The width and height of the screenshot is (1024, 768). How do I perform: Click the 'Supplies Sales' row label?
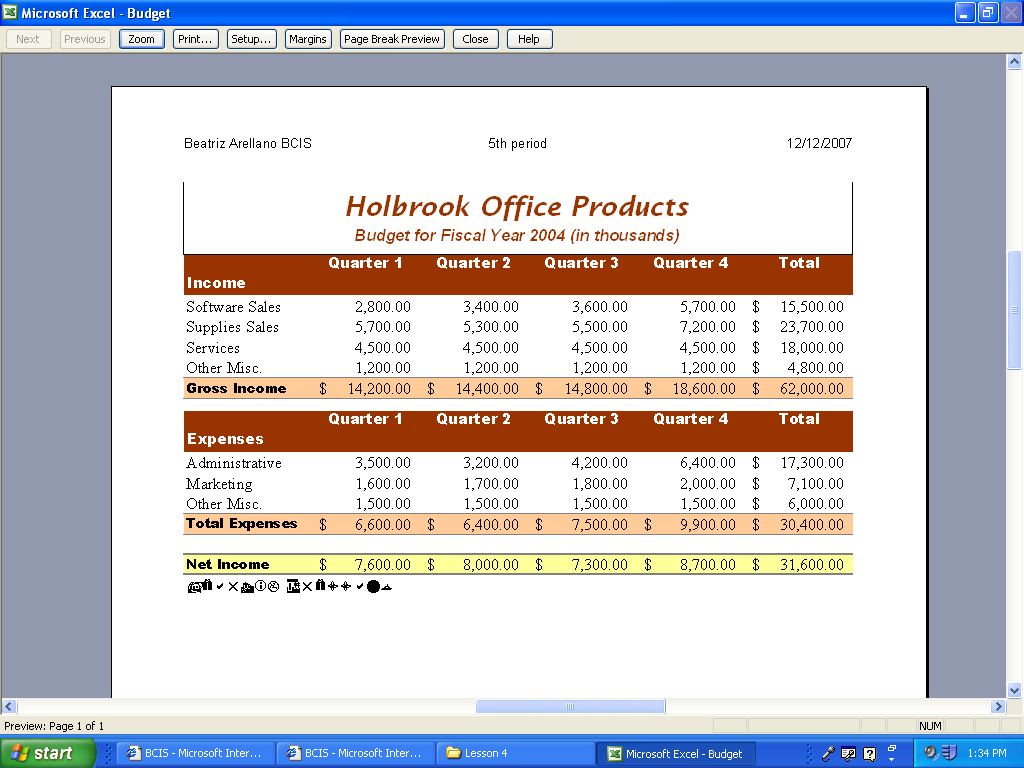232,327
